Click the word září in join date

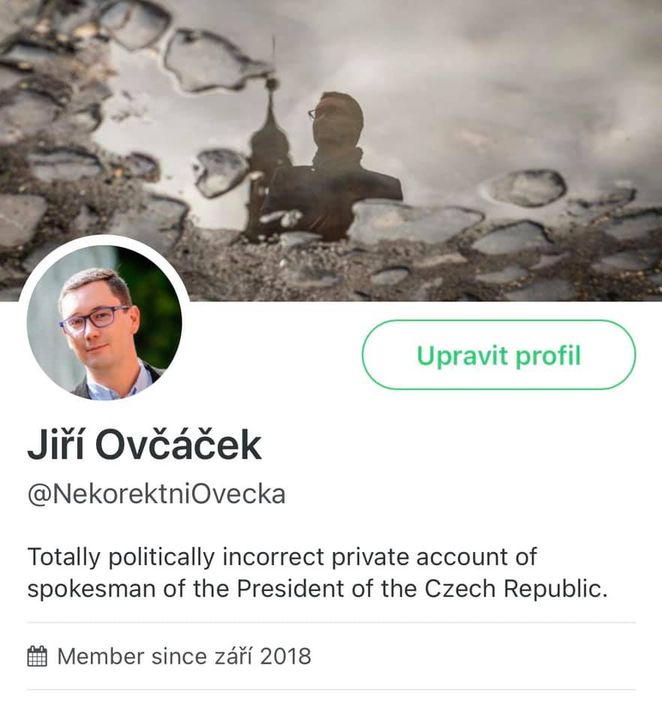[x=234, y=656]
